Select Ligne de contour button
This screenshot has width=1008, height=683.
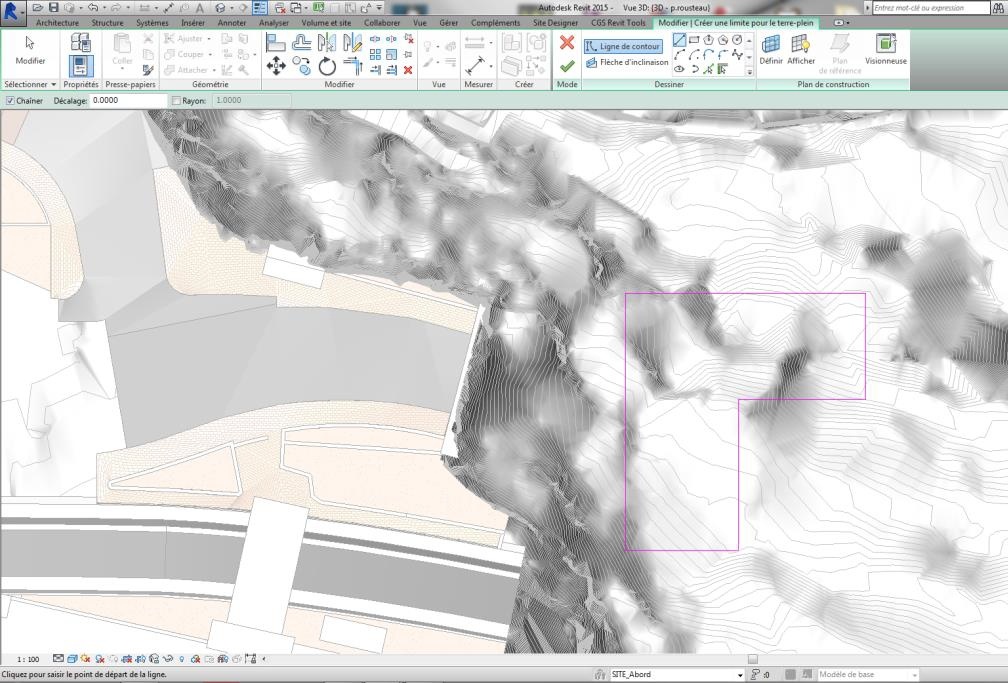[x=623, y=46]
